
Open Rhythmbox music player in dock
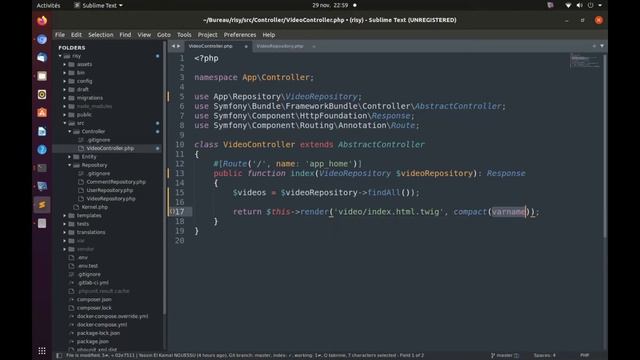42,94
